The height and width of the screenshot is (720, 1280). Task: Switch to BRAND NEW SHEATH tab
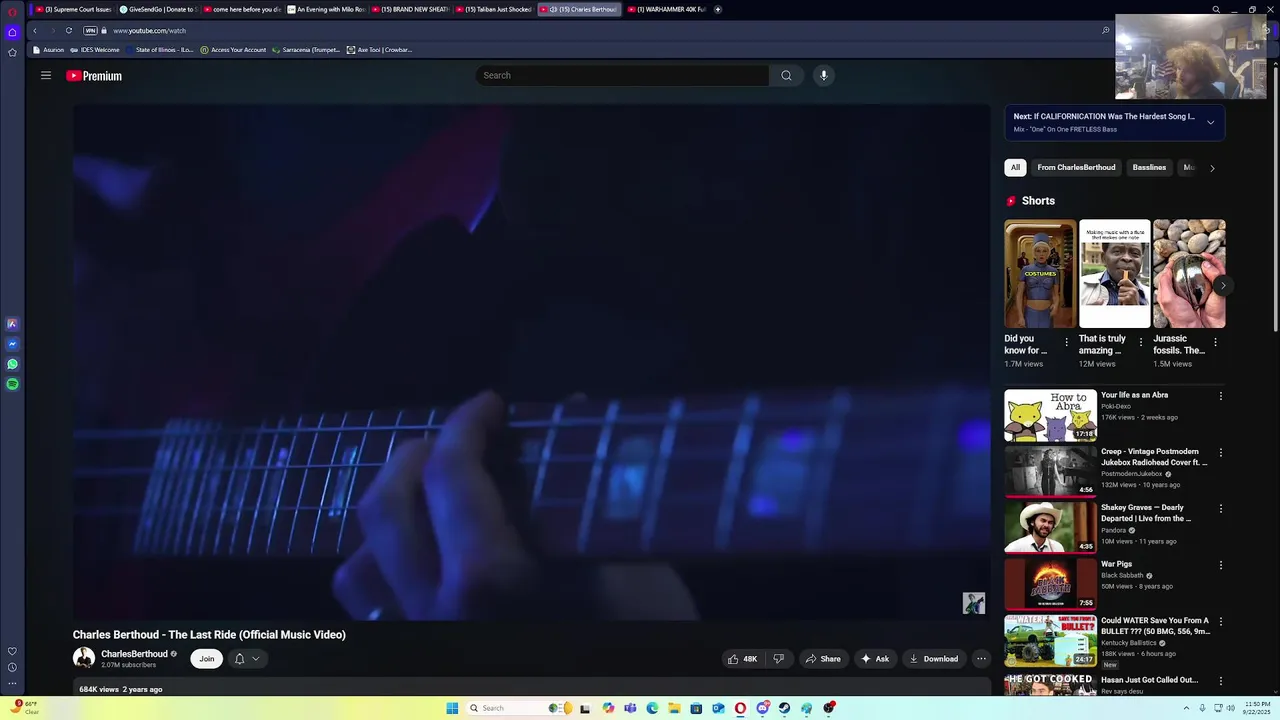(x=409, y=9)
